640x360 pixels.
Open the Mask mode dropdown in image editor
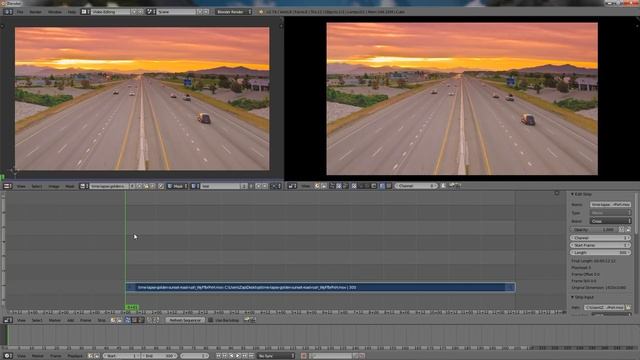tap(177, 186)
